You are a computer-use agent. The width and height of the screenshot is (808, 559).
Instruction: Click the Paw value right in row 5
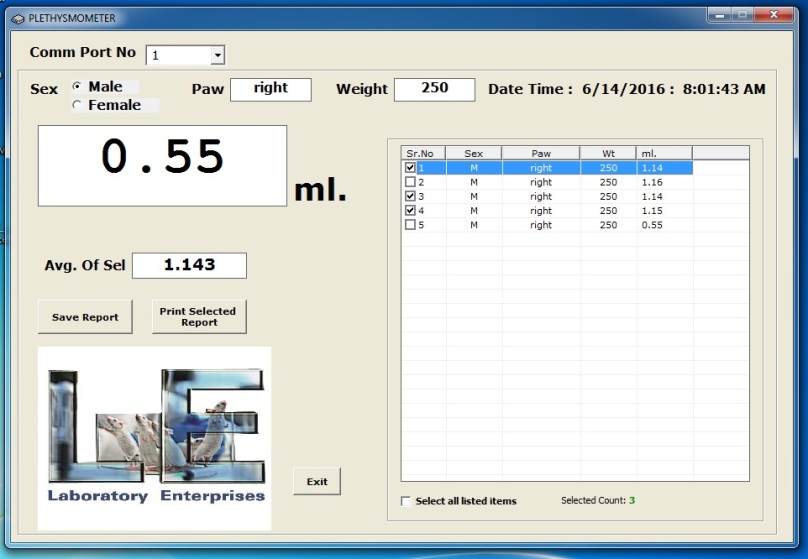coord(541,225)
